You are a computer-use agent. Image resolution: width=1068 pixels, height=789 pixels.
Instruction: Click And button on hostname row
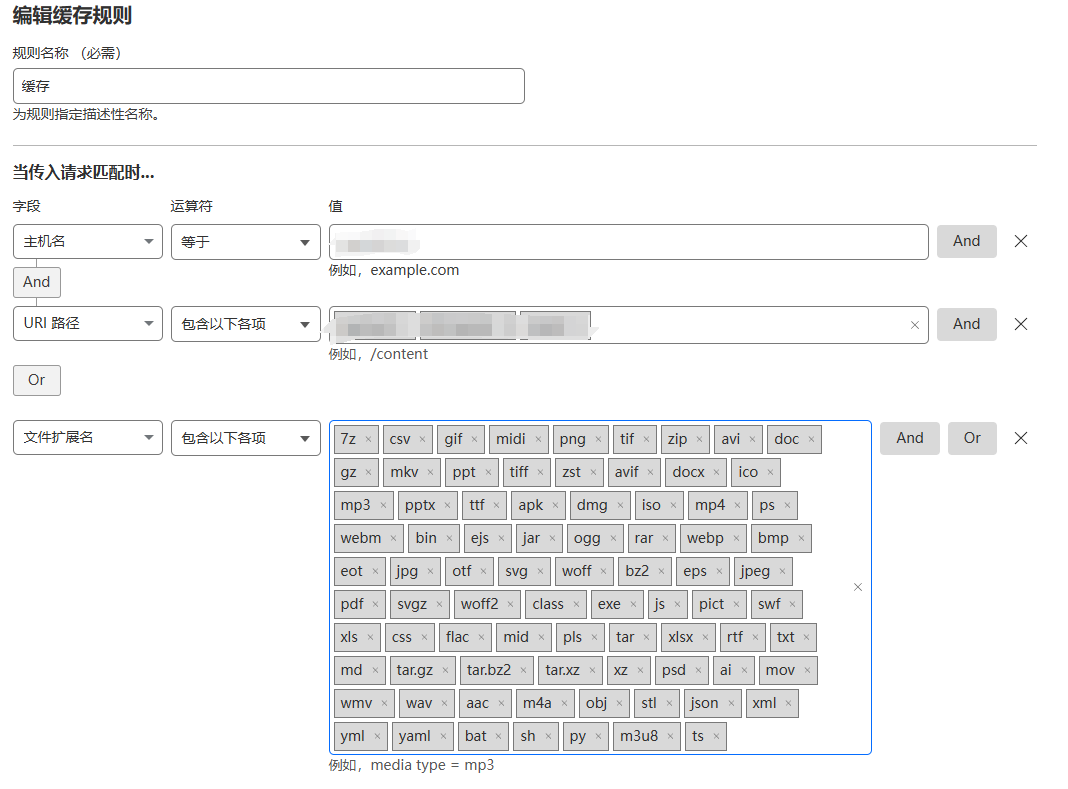(967, 241)
